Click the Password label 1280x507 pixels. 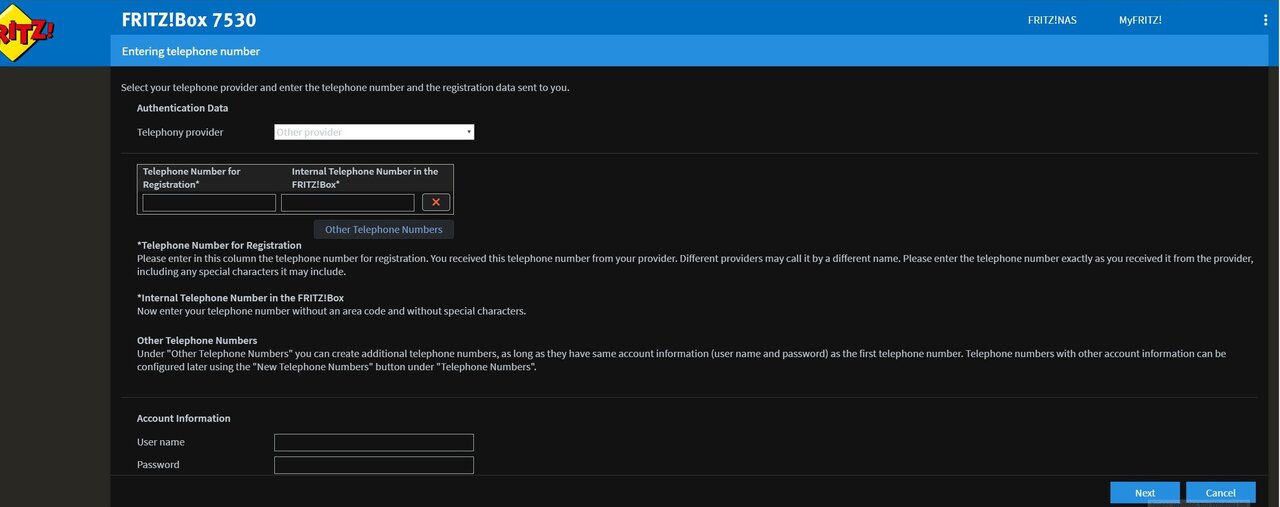click(158, 465)
